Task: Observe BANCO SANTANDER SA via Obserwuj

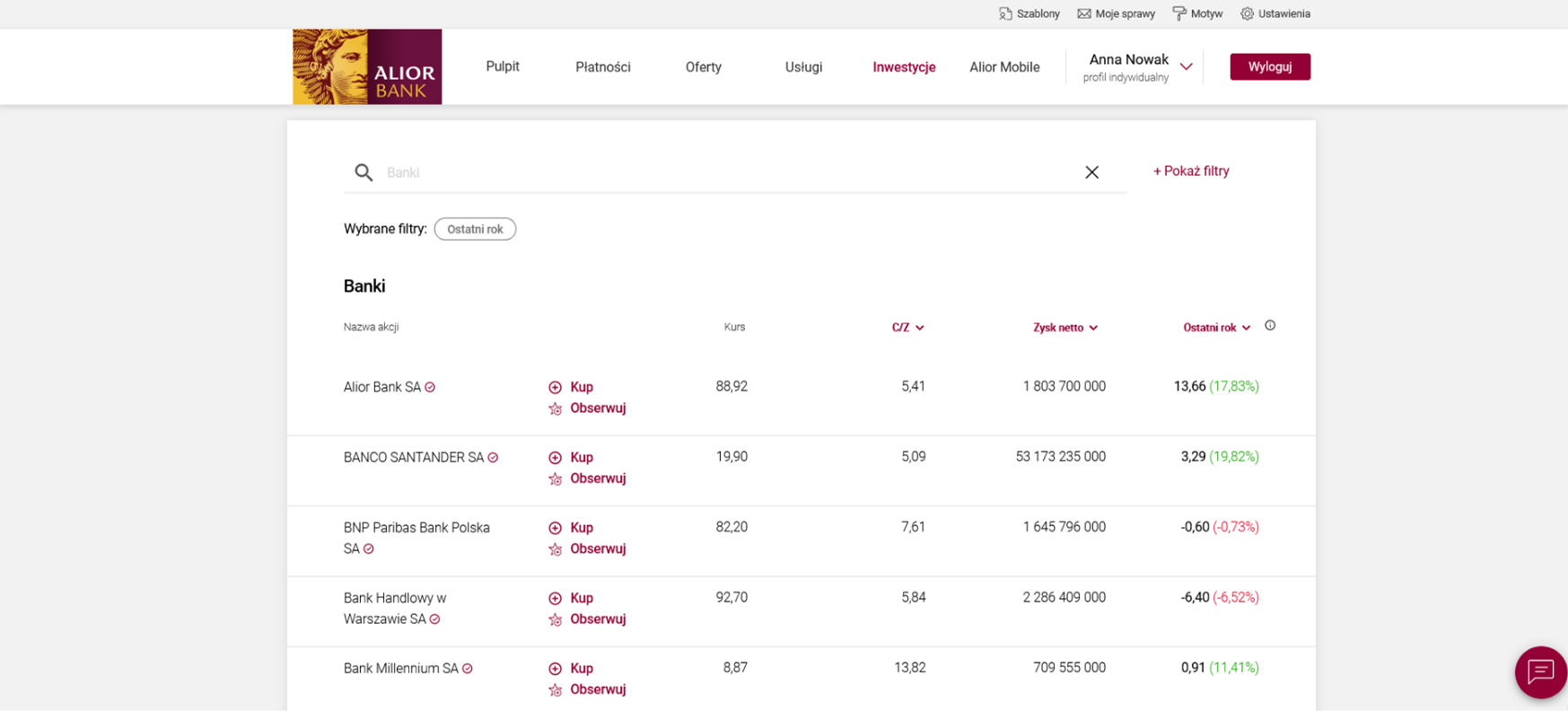Action: tap(598, 479)
